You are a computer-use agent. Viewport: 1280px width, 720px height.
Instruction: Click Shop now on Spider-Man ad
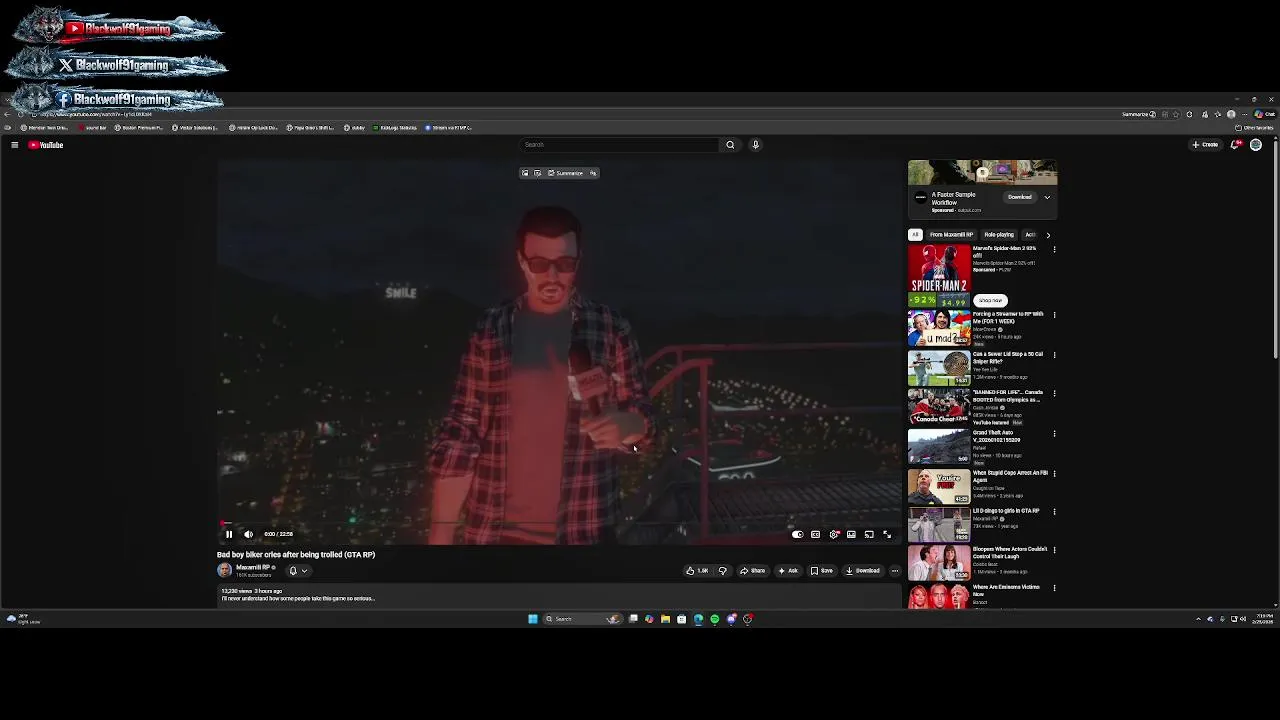[990, 300]
